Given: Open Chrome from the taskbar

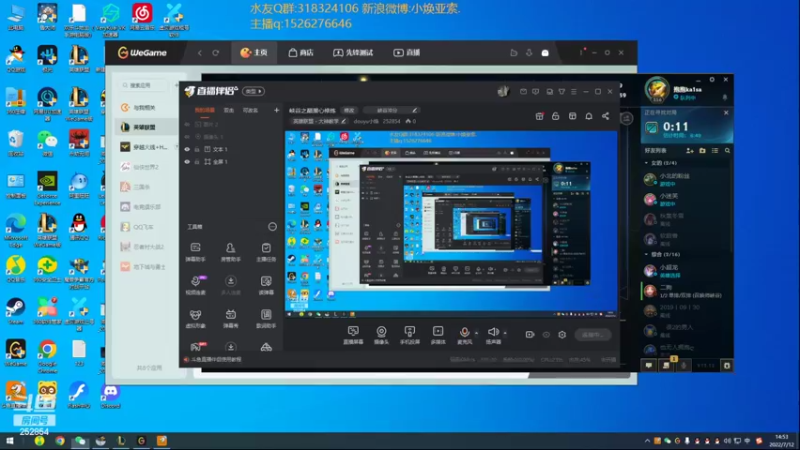Looking at the screenshot, I should tap(60, 441).
